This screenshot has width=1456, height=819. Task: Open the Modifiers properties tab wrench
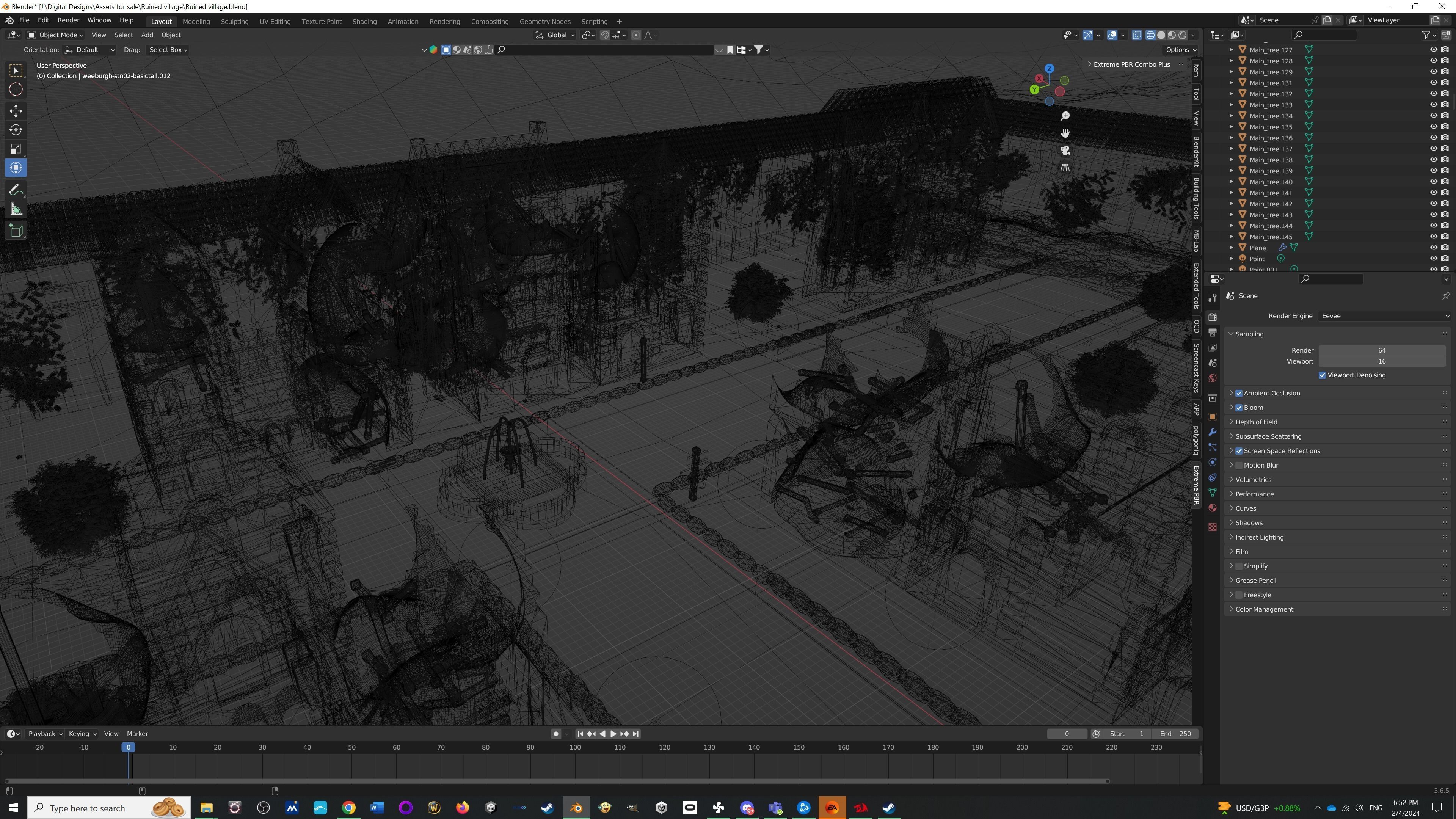pos(1213,432)
